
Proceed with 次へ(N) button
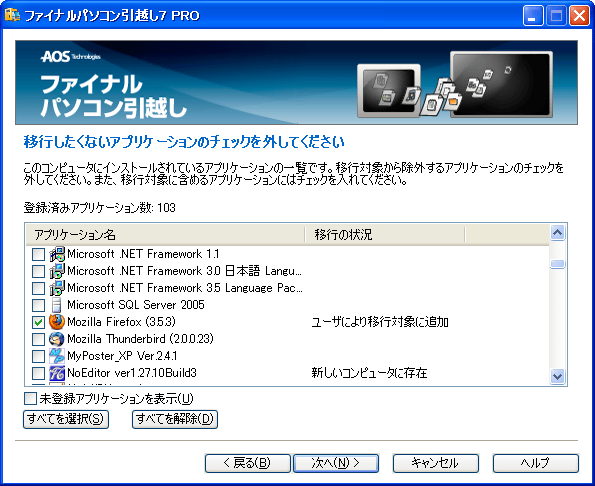coord(336,463)
